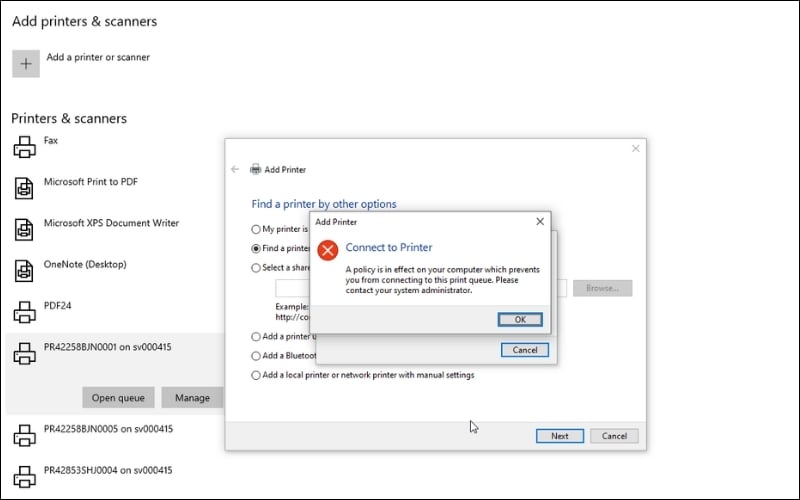Click Cancel below the error dialog

[x=525, y=350]
